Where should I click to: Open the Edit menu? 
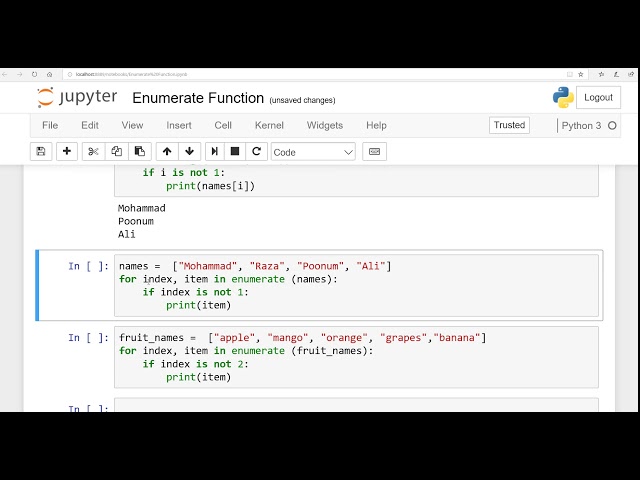[x=90, y=125]
